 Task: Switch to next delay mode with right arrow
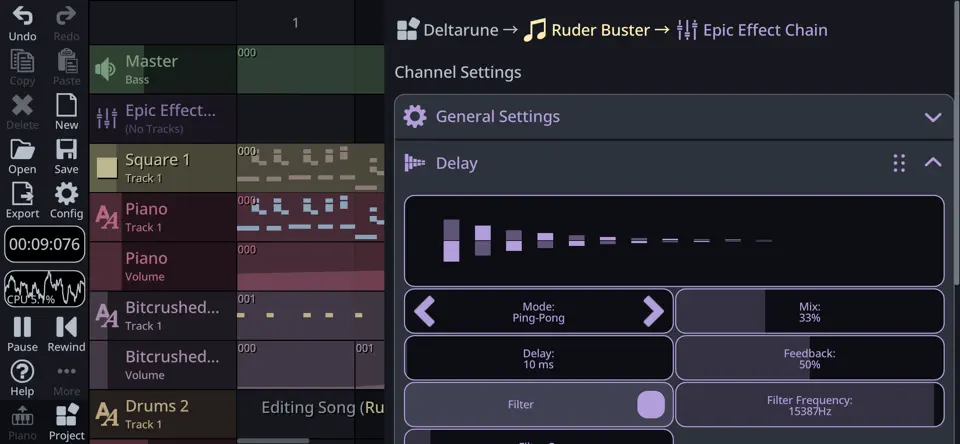tap(653, 311)
